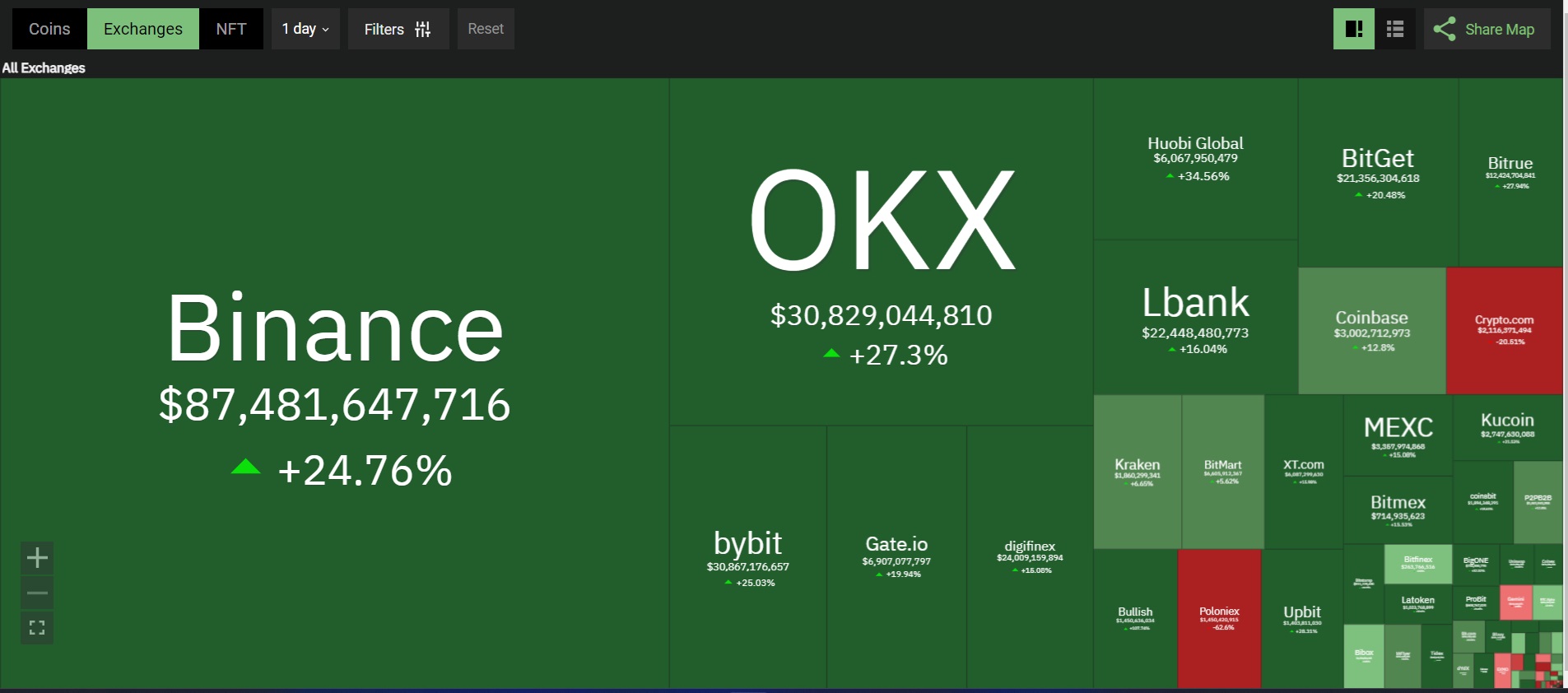The image size is (1568, 693).
Task: Open the BitGet tile
Action: (1378, 173)
